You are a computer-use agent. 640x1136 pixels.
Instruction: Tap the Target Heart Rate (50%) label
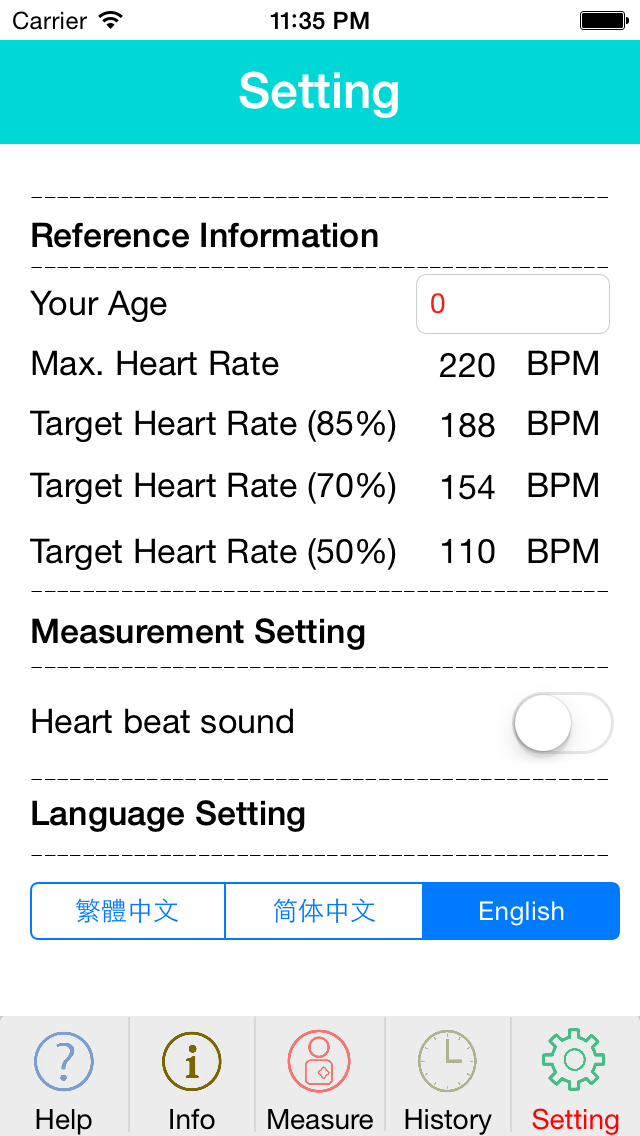tap(213, 551)
